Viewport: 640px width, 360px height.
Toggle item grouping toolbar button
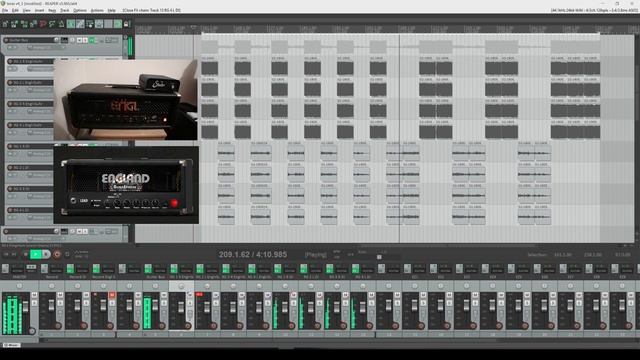(x=80, y=24)
